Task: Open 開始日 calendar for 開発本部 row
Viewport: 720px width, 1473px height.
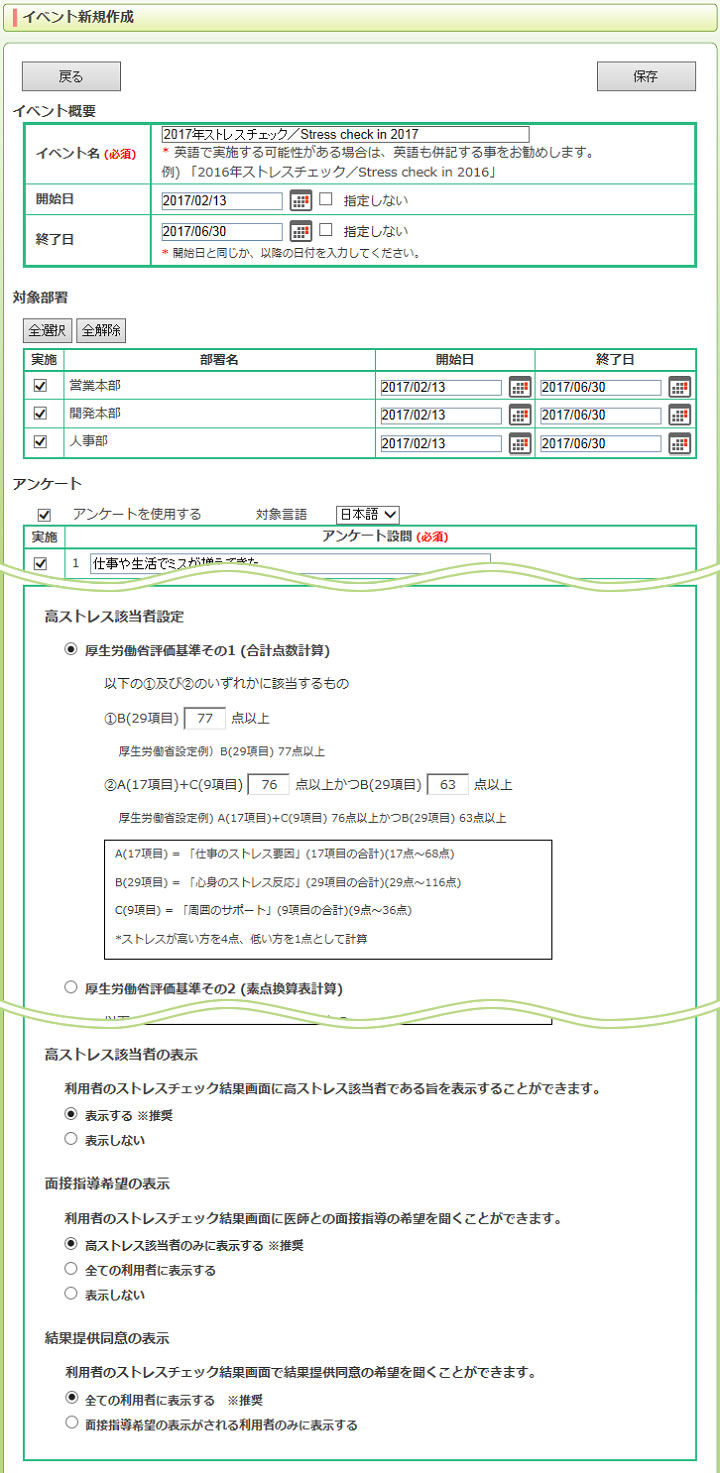Action: click(520, 414)
